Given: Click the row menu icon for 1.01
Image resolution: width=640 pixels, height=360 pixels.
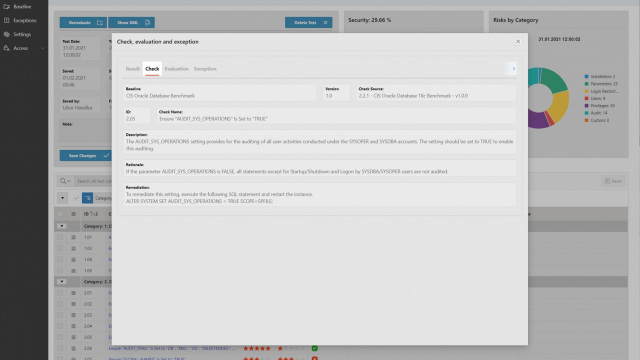Looking at the screenshot, I should pos(73,237).
